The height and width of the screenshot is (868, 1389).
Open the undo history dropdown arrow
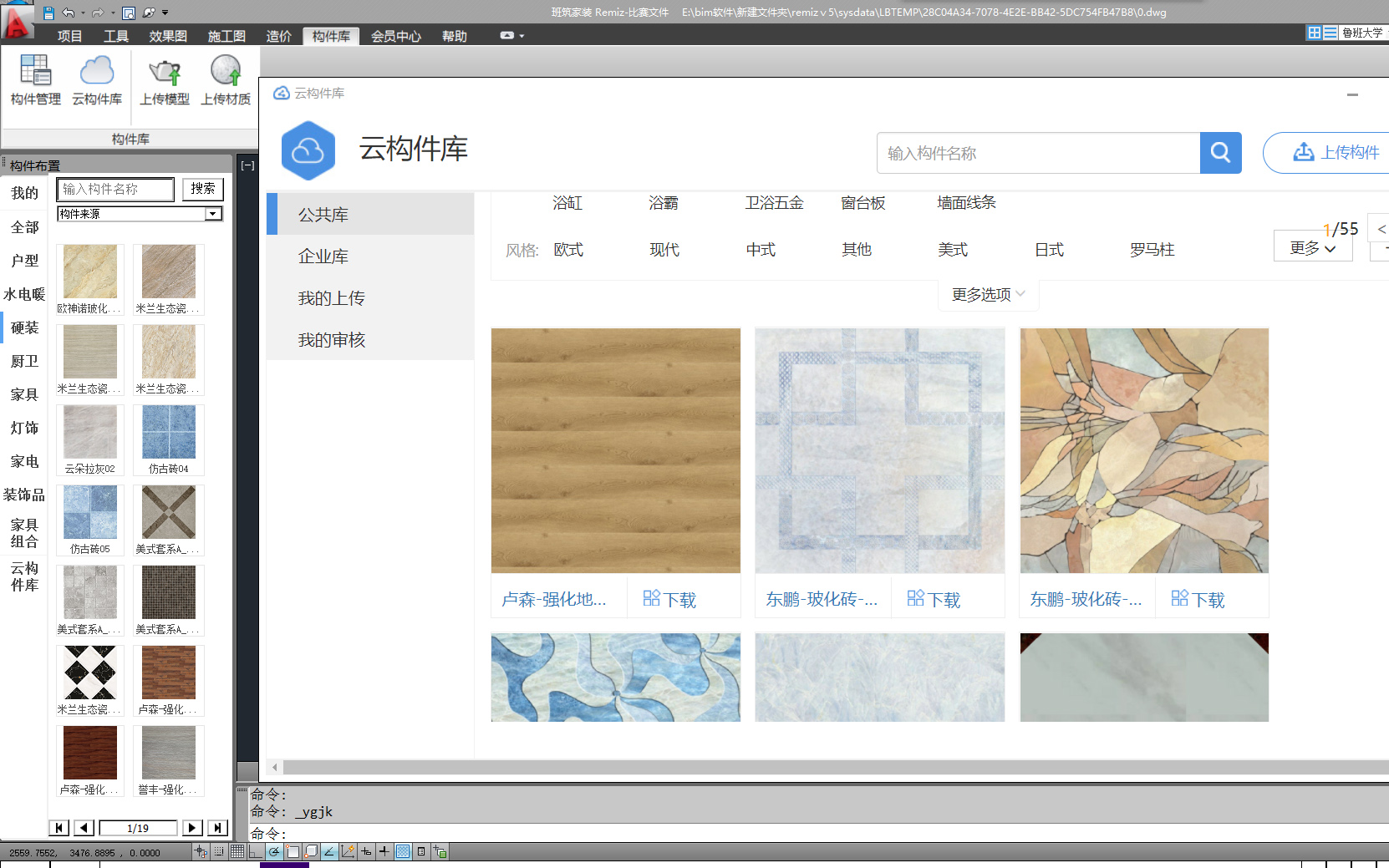[x=83, y=13]
